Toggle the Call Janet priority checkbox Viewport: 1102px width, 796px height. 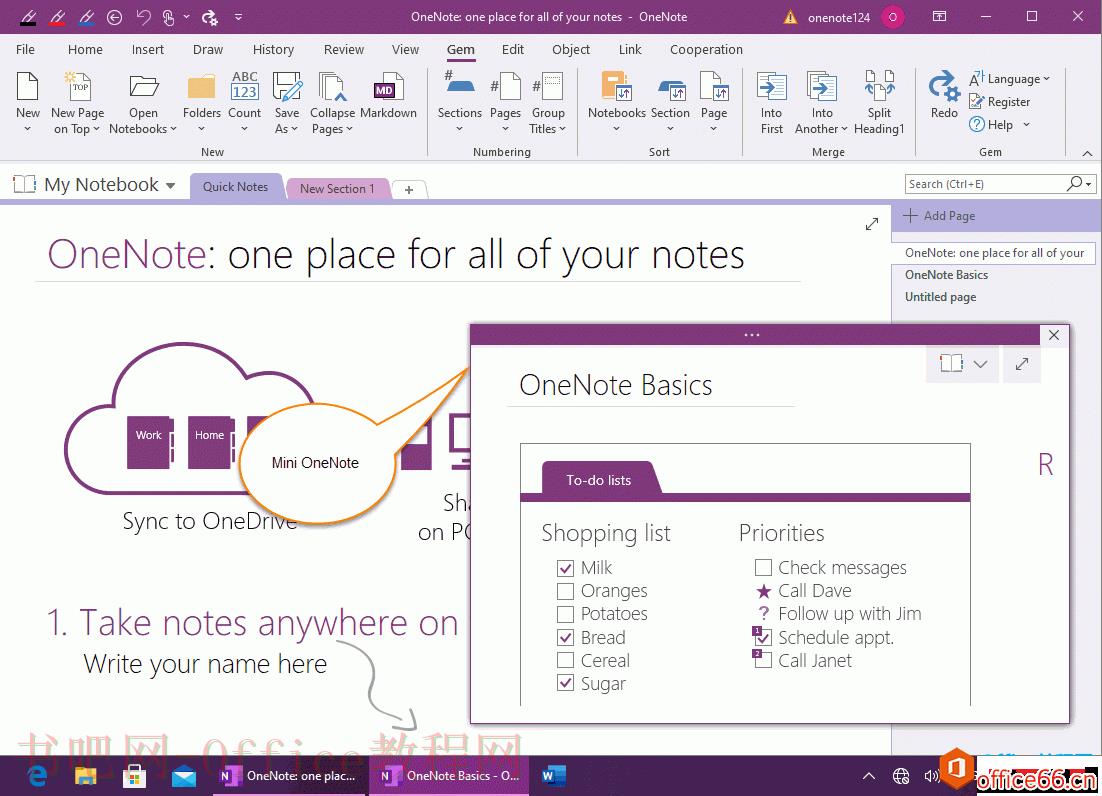pyautogui.click(x=763, y=660)
